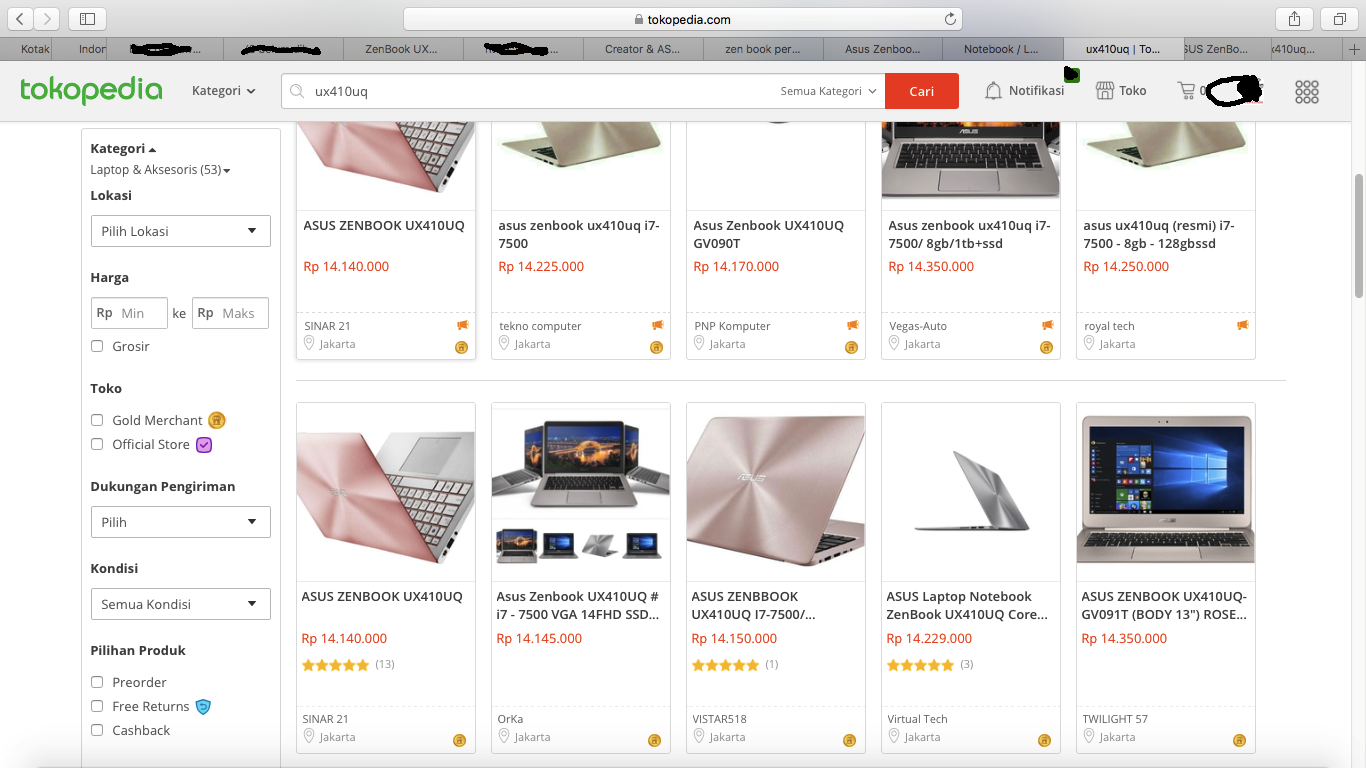Enable the Grosir checkbox
The width and height of the screenshot is (1366, 768).
(97, 346)
